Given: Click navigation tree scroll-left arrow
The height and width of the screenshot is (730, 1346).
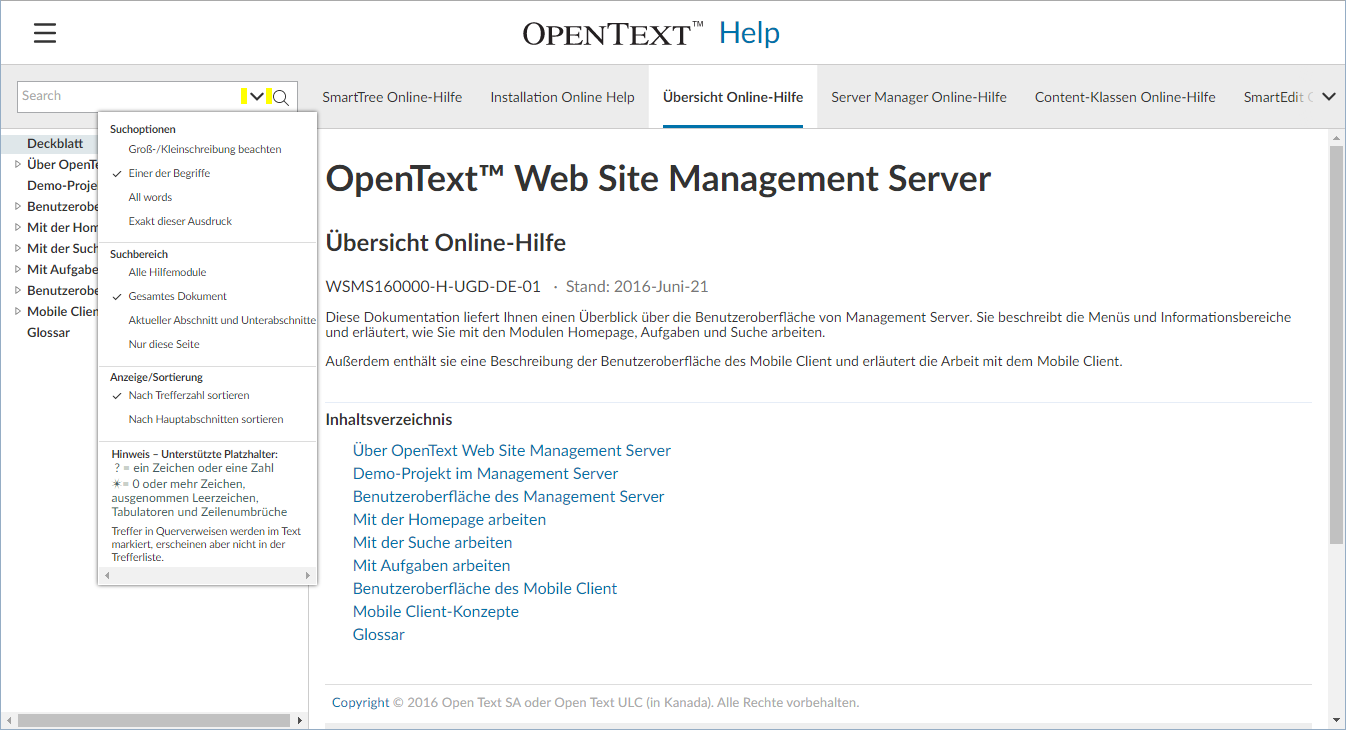Looking at the screenshot, I should pyautogui.click(x=8, y=720).
